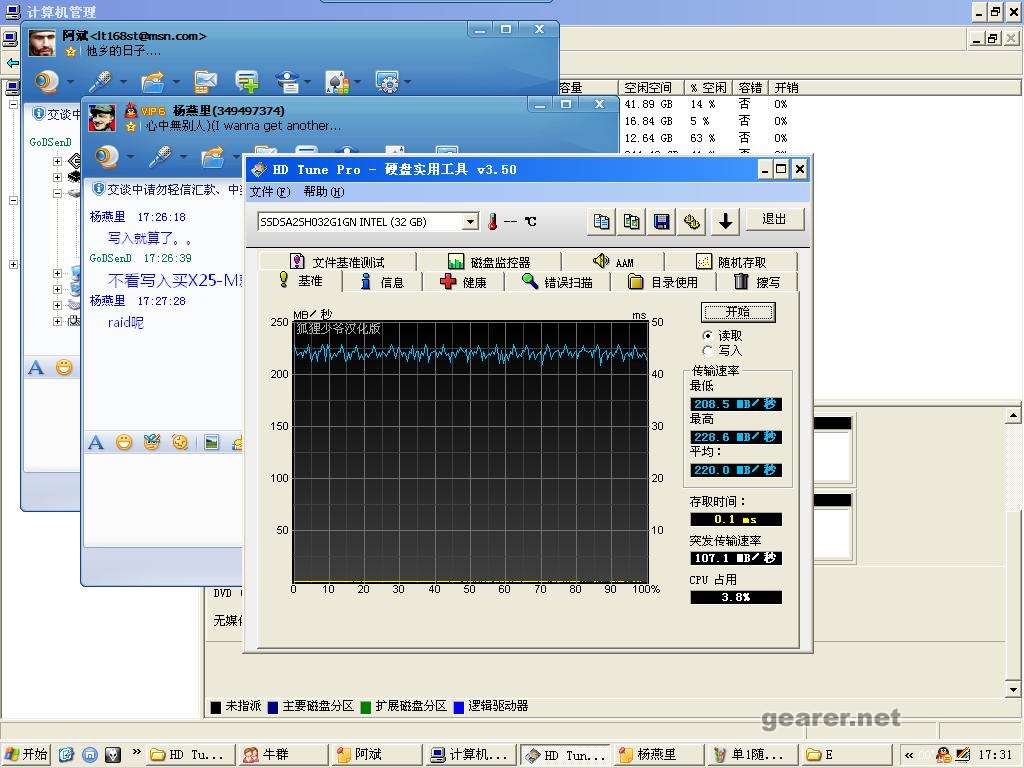Screen dimensions: 1024x768
Task: Click the down arrow minimize-to-tray icon in HD Tune
Action: coord(726,222)
